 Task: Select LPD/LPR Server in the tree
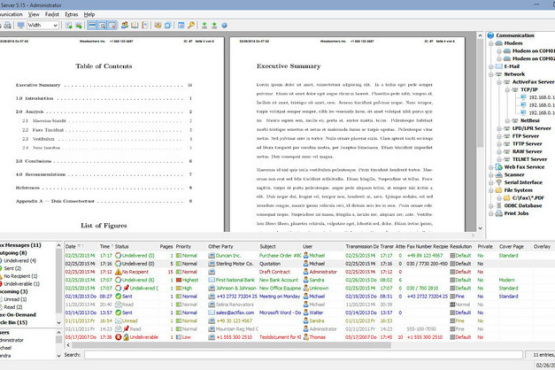[531, 128]
